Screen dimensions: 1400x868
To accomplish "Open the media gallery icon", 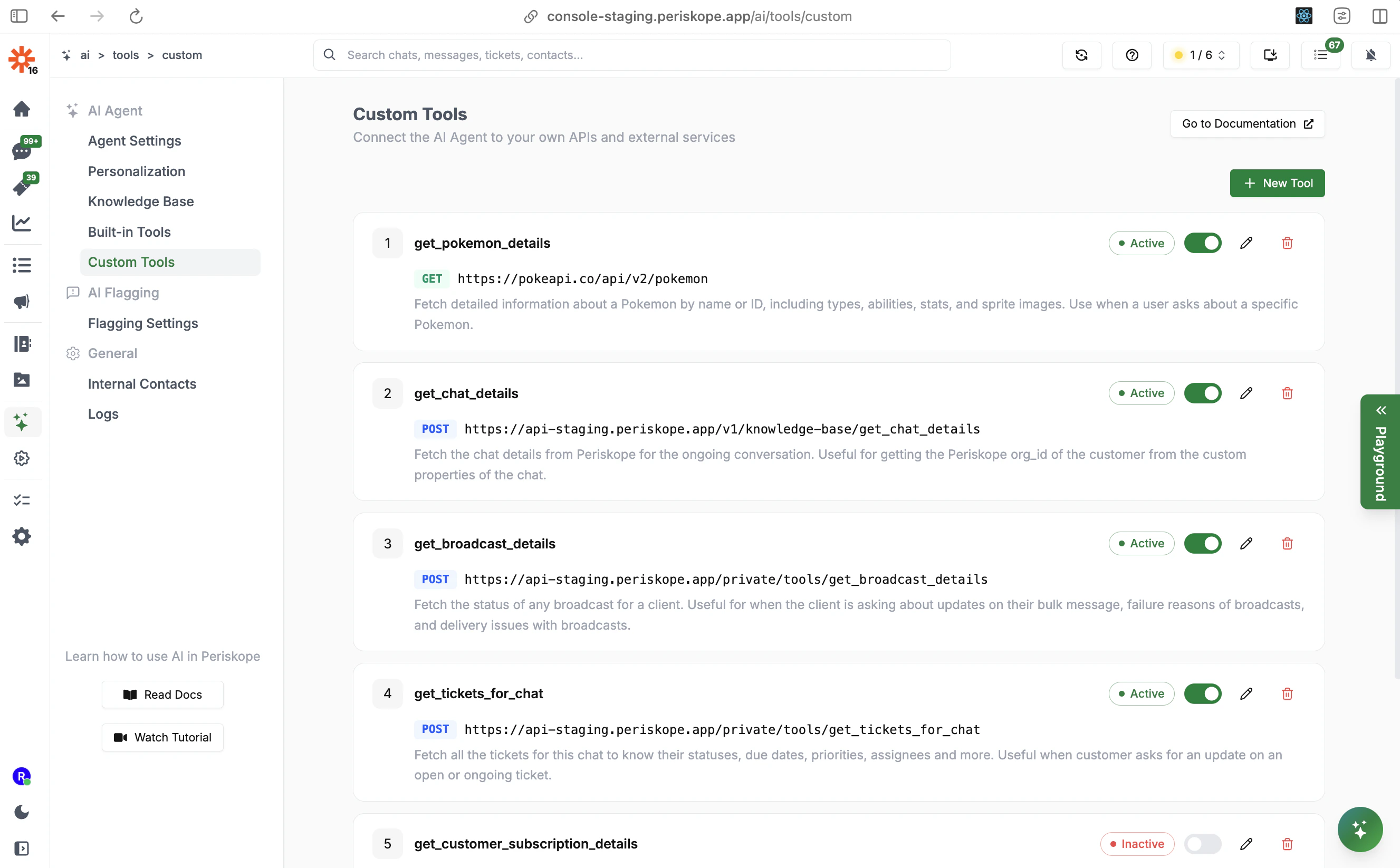I will tap(22, 380).
